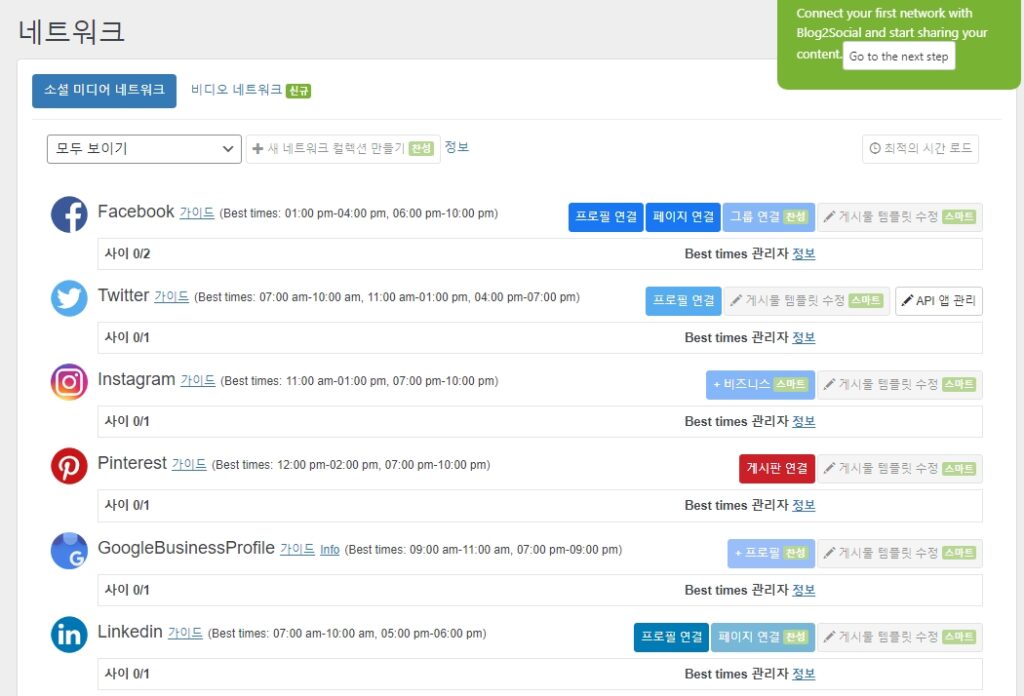The height and width of the screenshot is (696, 1024).
Task: Open 정보 link in Pinterest Best times row
Action: tap(804, 505)
